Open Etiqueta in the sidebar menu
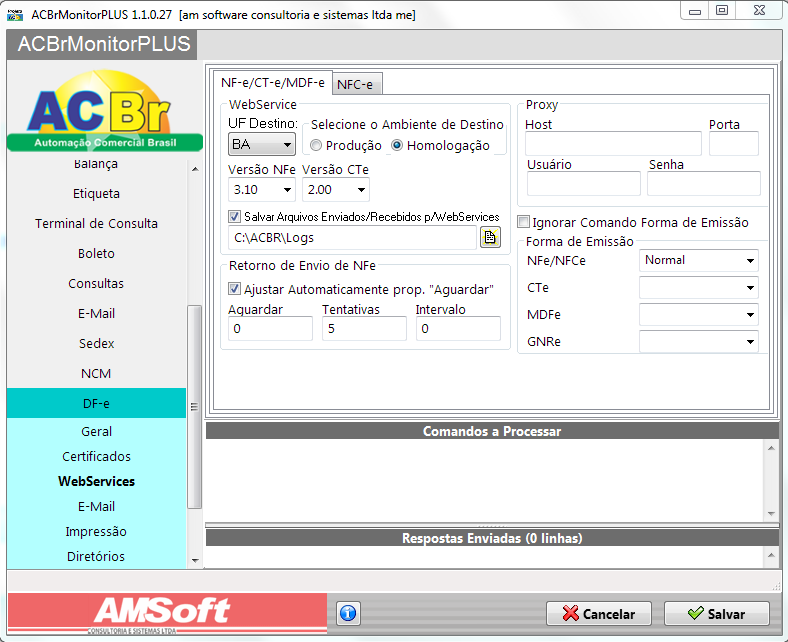The width and height of the screenshot is (788, 642). [96, 194]
